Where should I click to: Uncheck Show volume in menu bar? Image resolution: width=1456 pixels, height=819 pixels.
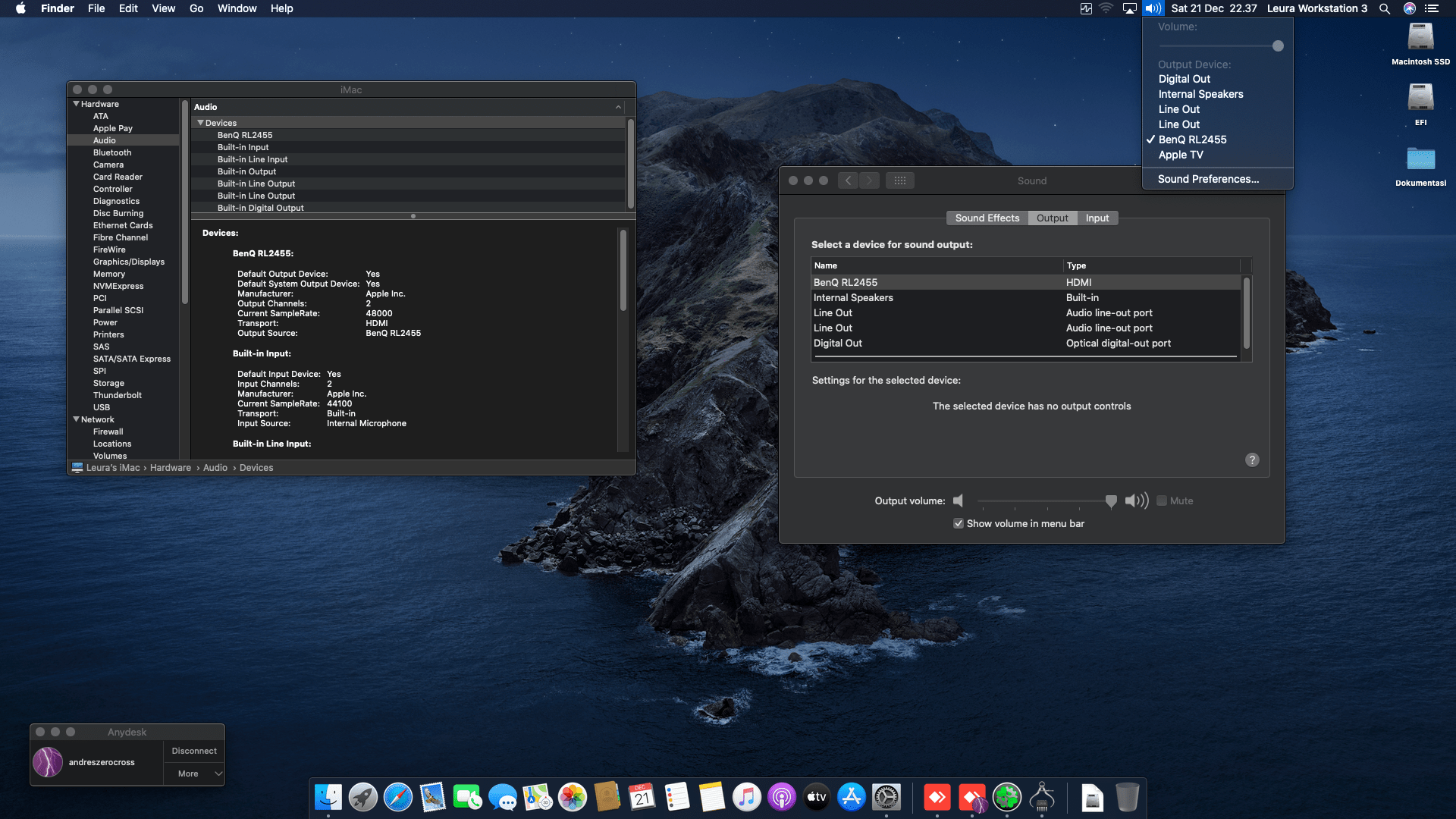958,523
